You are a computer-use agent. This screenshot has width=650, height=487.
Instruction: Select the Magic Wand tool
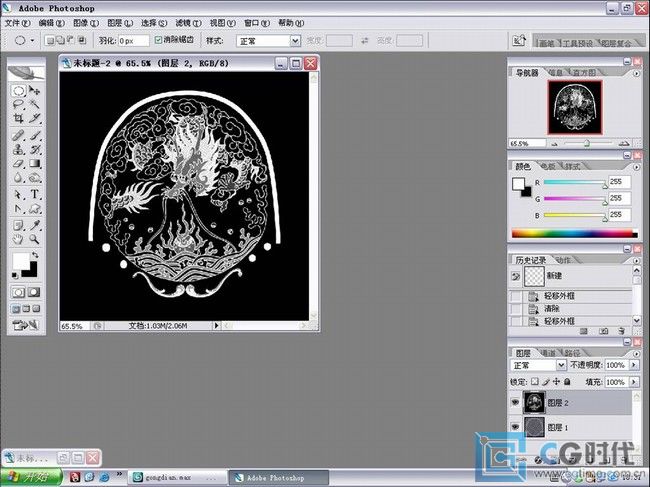pos(35,104)
